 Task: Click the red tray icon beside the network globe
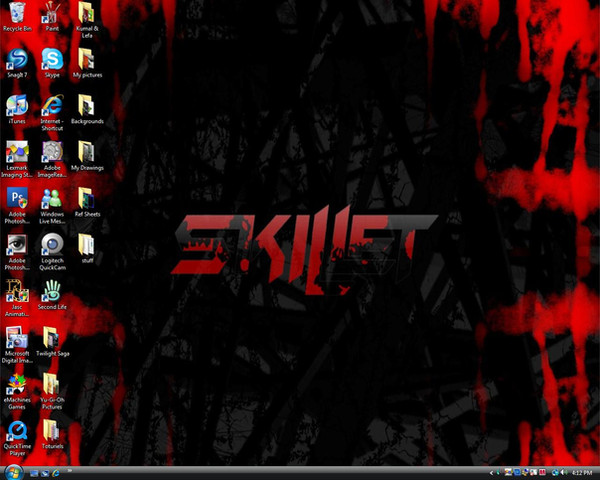[x=542, y=473]
